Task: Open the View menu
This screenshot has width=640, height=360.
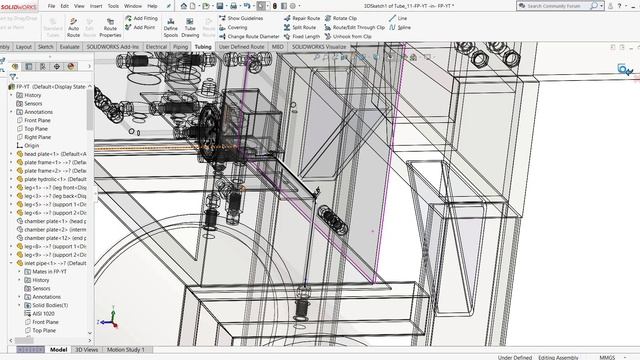Action: 79,6
